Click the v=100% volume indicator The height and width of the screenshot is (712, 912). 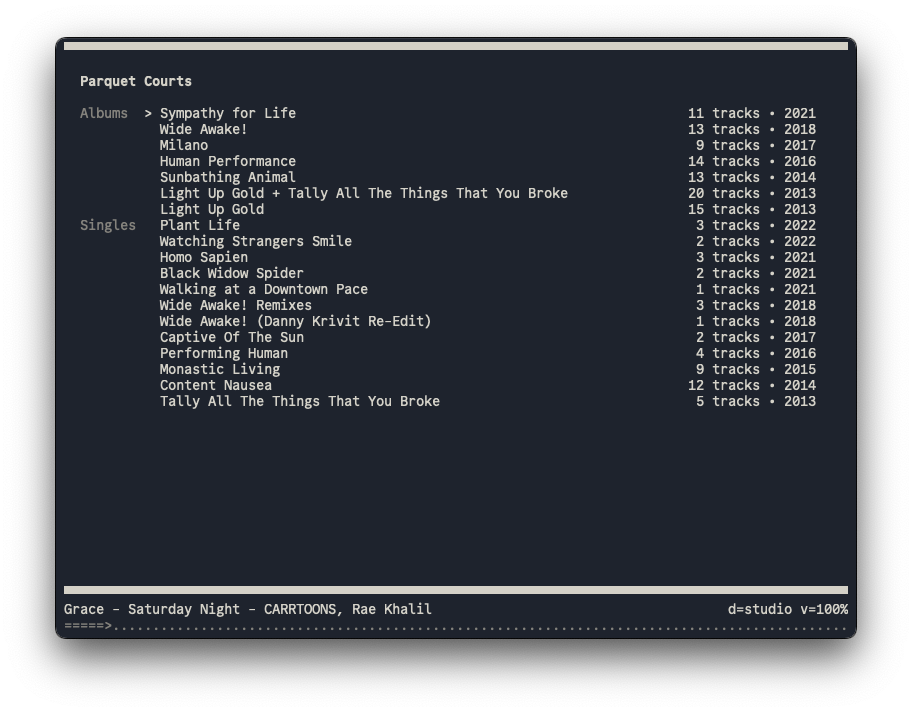tap(824, 609)
